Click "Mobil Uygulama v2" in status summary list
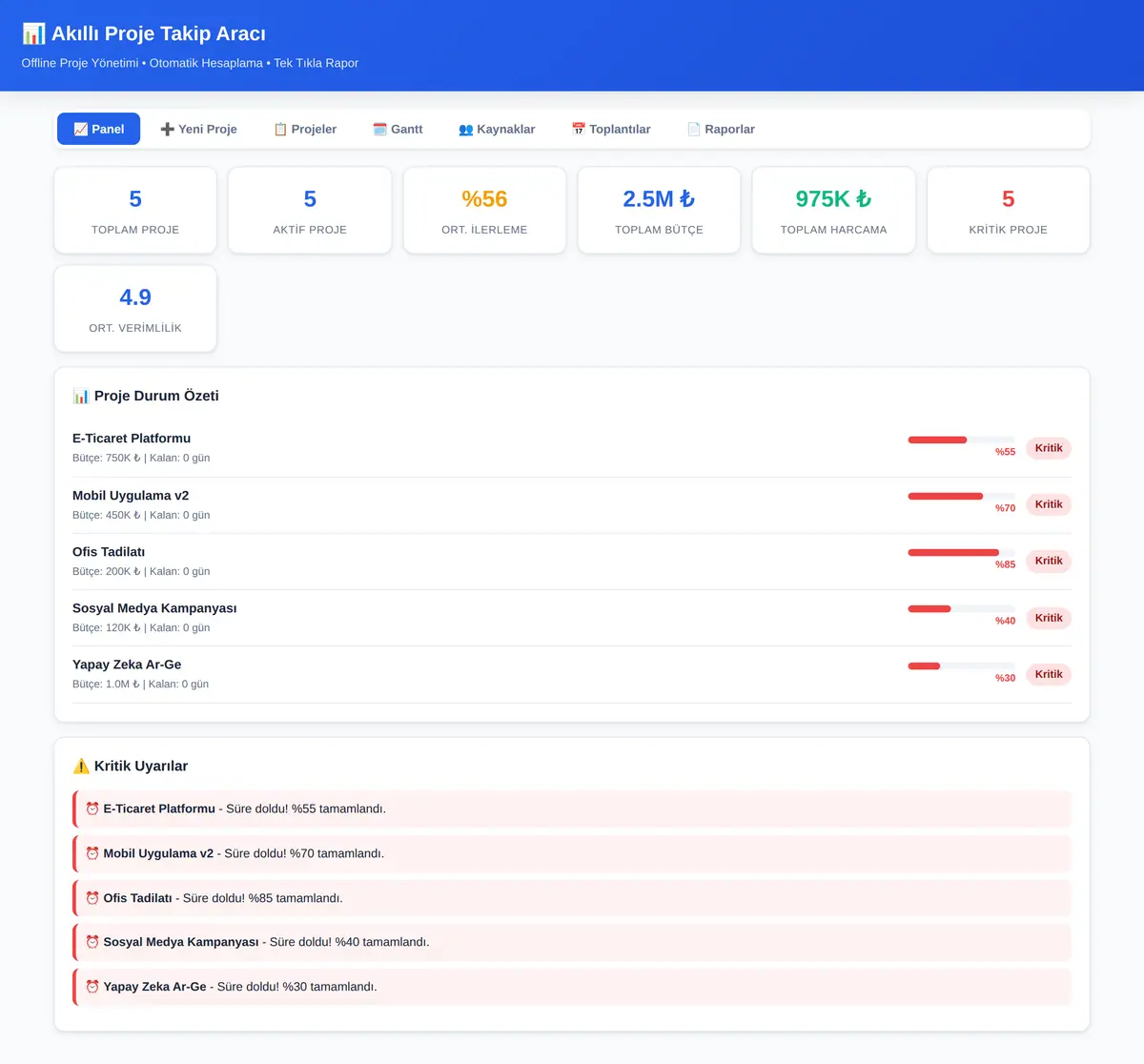The image size is (1144, 1064). pyautogui.click(x=131, y=496)
